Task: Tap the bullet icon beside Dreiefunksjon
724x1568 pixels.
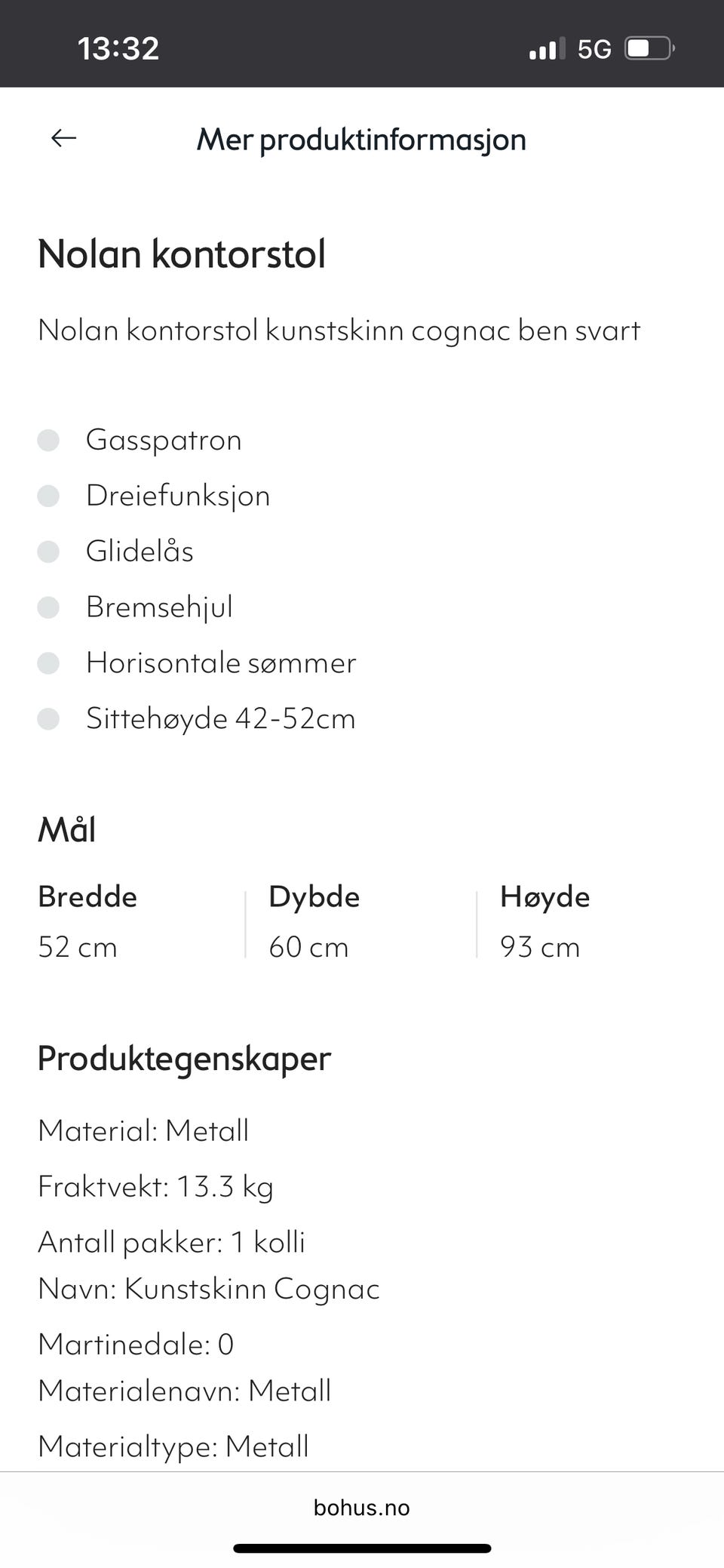Action: pyautogui.click(x=50, y=495)
